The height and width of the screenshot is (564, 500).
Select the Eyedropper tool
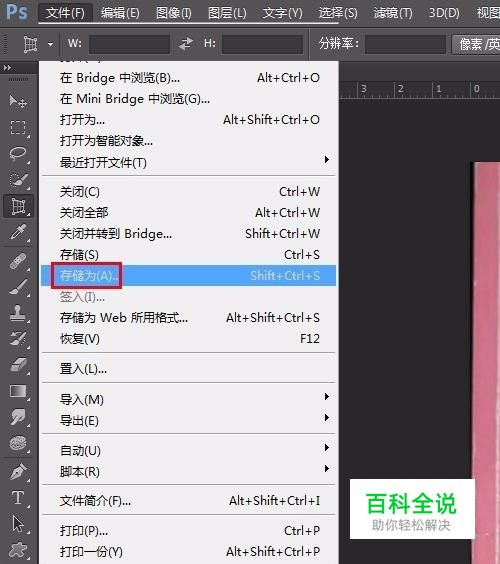17,232
